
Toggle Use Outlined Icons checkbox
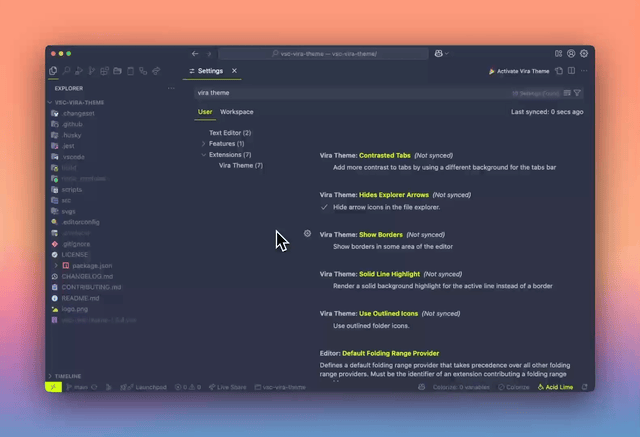[324, 326]
